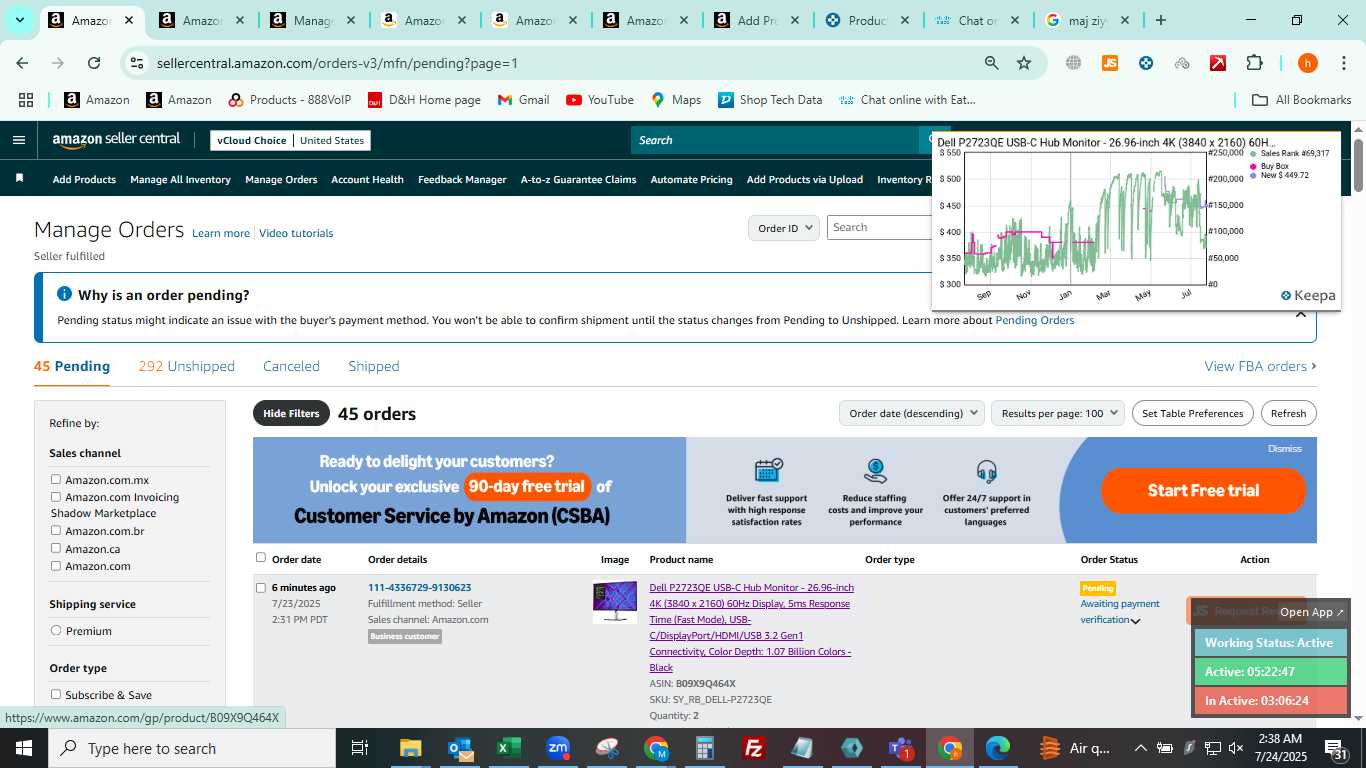
Task: Click the Open App button on the overlay
Action: 1312,612
